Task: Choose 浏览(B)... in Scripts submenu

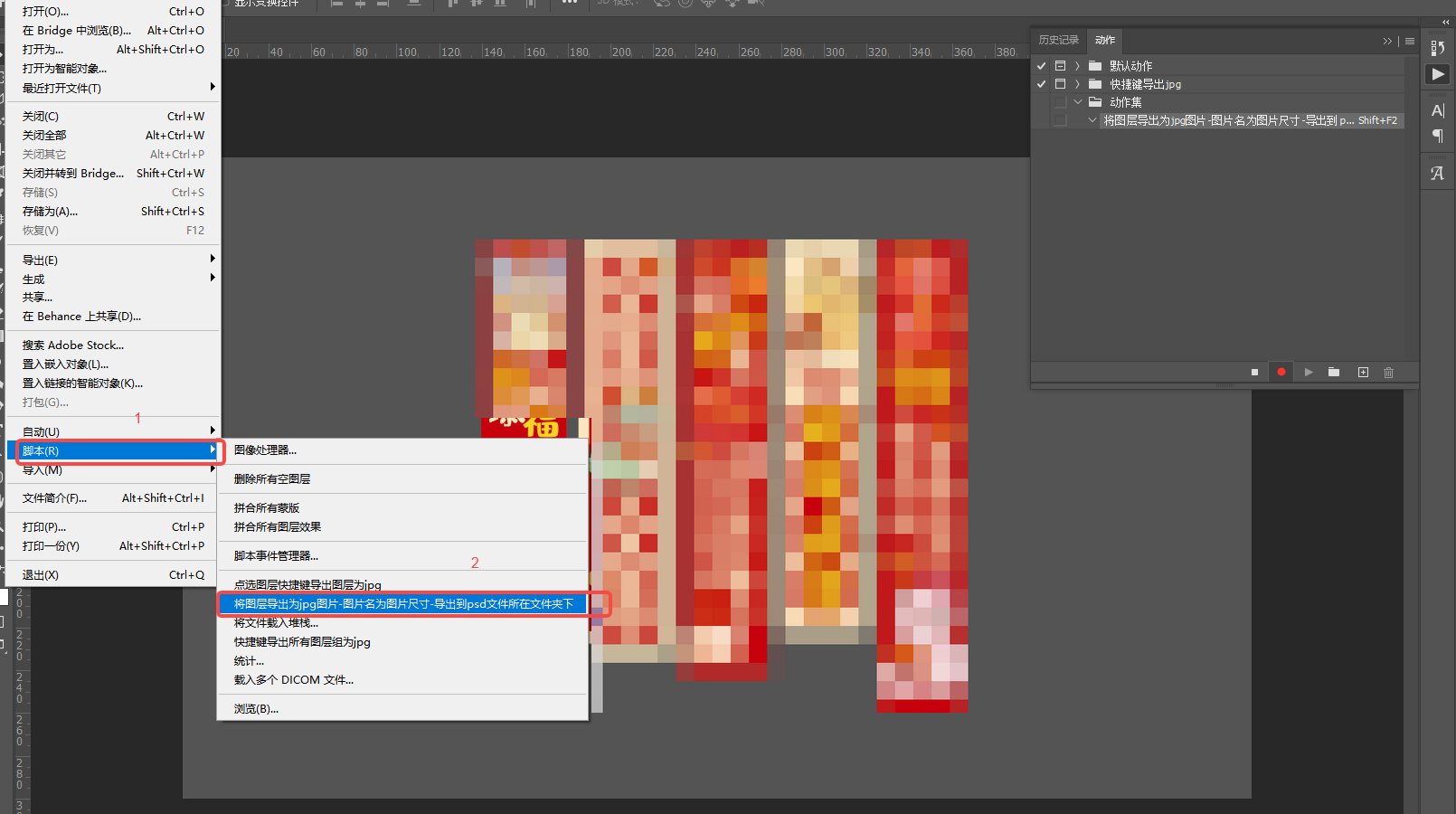Action: click(402, 708)
